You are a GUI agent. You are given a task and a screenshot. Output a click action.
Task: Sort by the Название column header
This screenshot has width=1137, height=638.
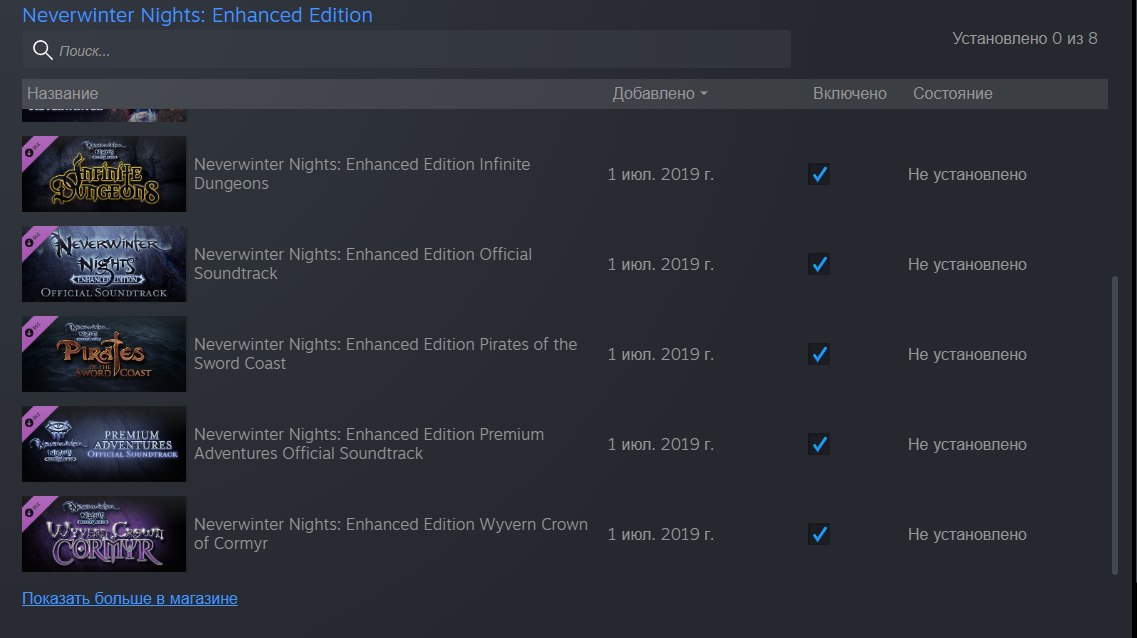(x=62, y=94)
